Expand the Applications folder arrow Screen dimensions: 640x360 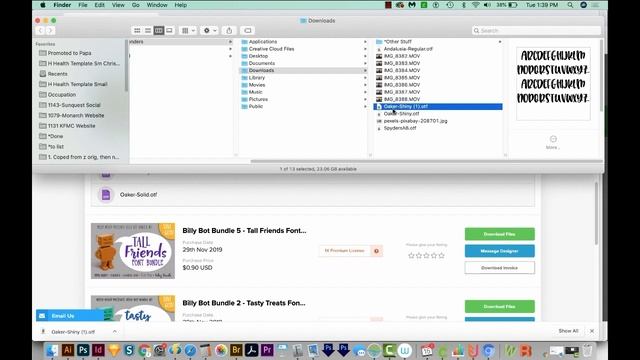[x=365, y=42]
